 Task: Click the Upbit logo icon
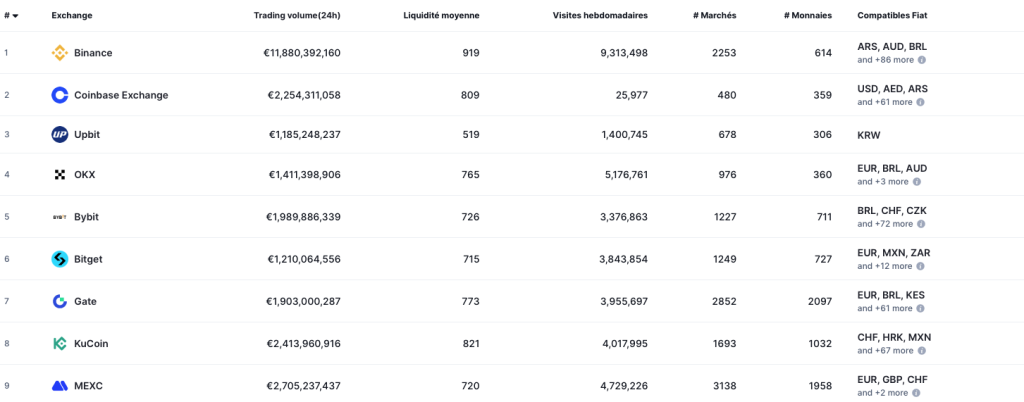(59, 134)
